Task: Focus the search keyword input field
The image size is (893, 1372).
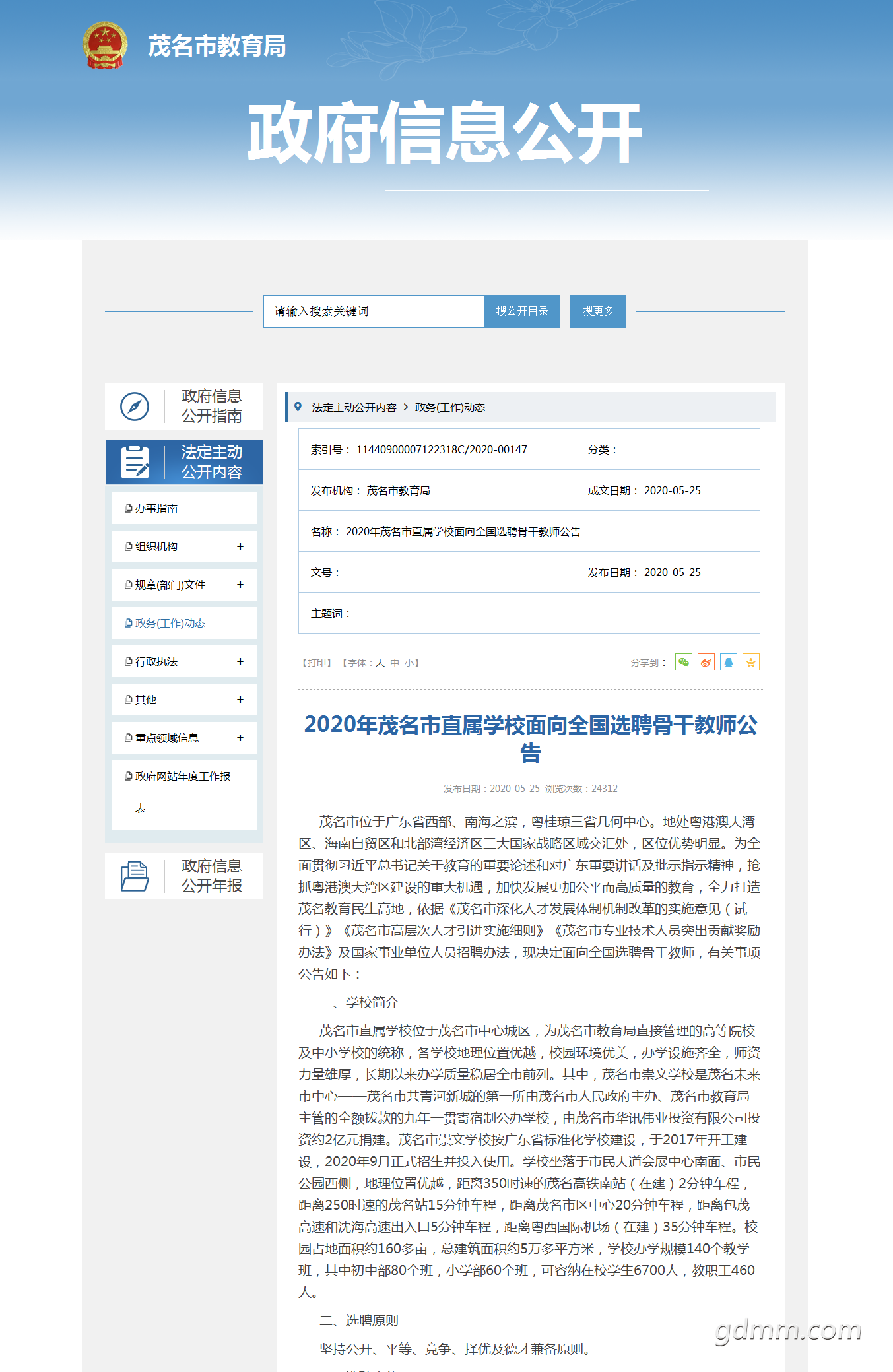Action: [x=374, y=311]
